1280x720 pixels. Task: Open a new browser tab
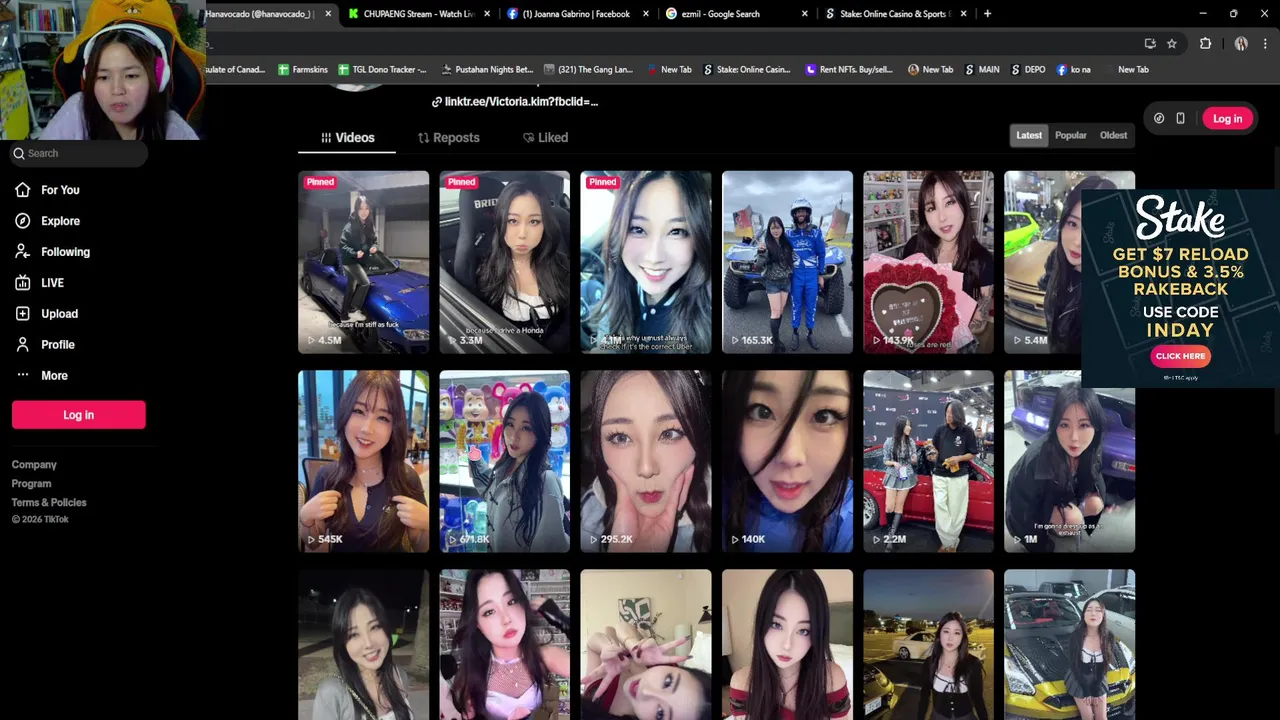click(987, 14)
